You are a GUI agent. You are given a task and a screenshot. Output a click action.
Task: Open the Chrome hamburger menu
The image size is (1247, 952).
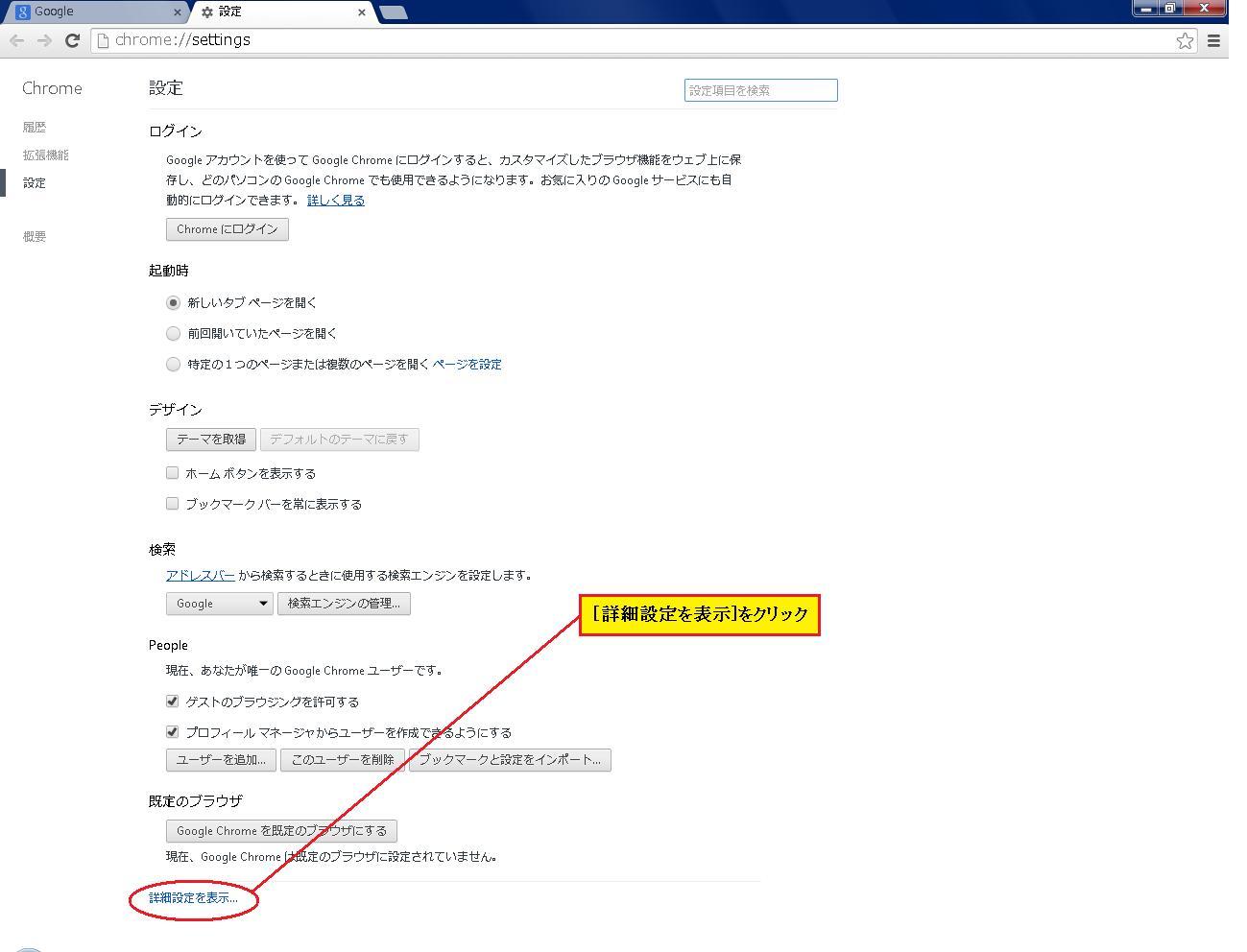tap(1213, 40)
